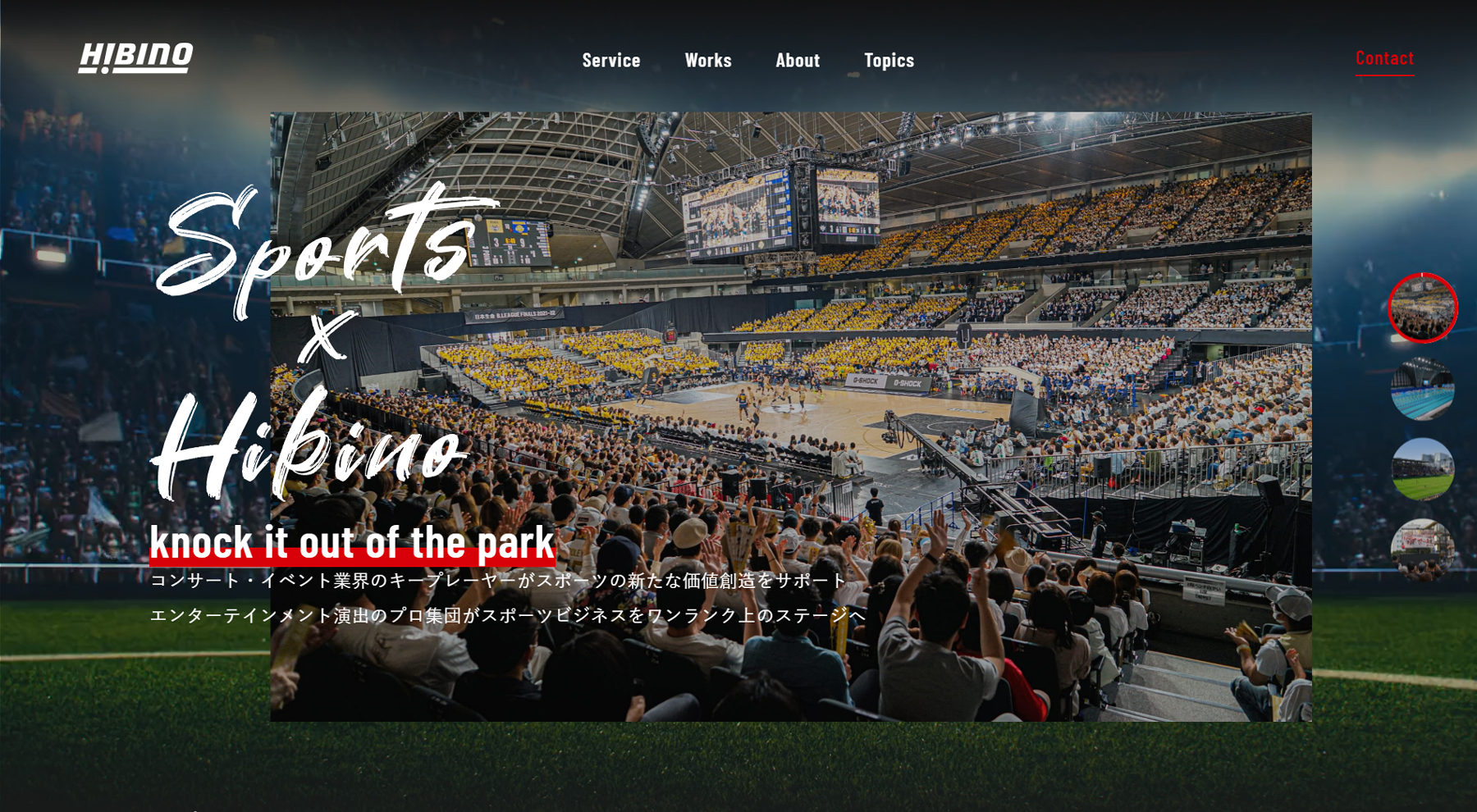
Task: Open the Service menu item
Action: (x=611, y=60)
